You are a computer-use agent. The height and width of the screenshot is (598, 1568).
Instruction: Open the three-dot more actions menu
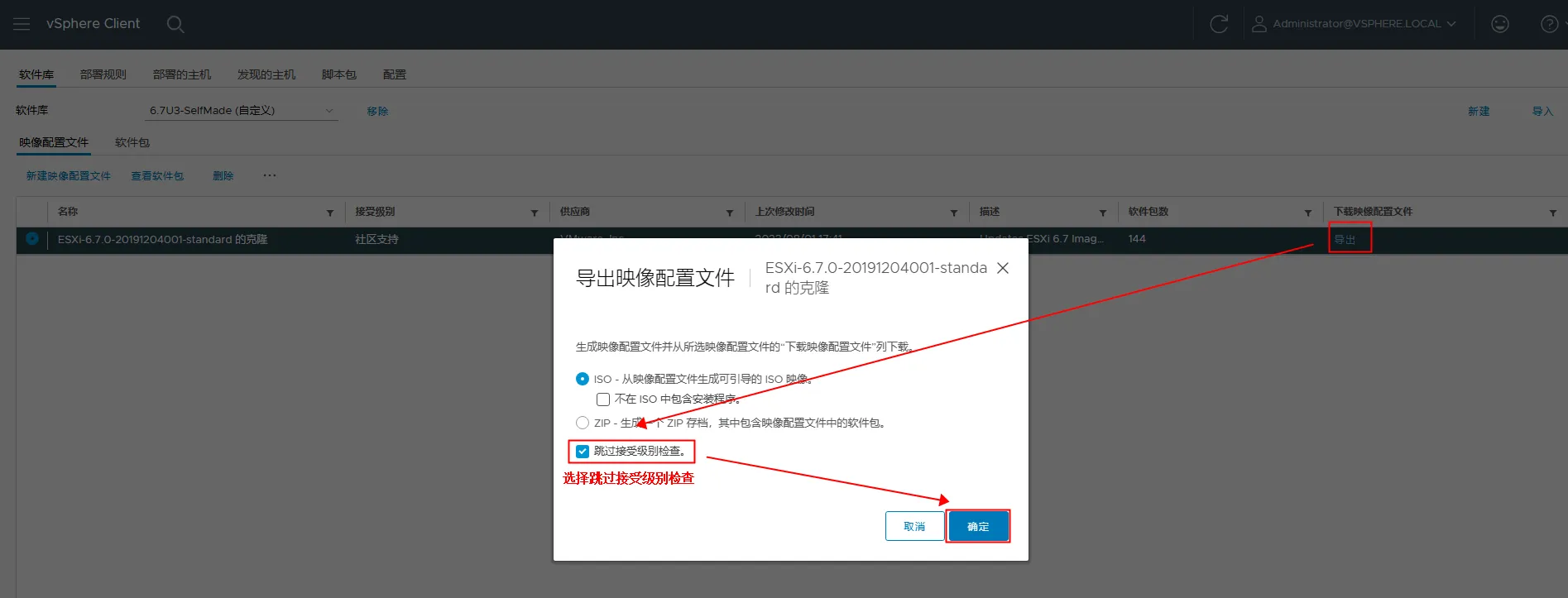(270, 175)
